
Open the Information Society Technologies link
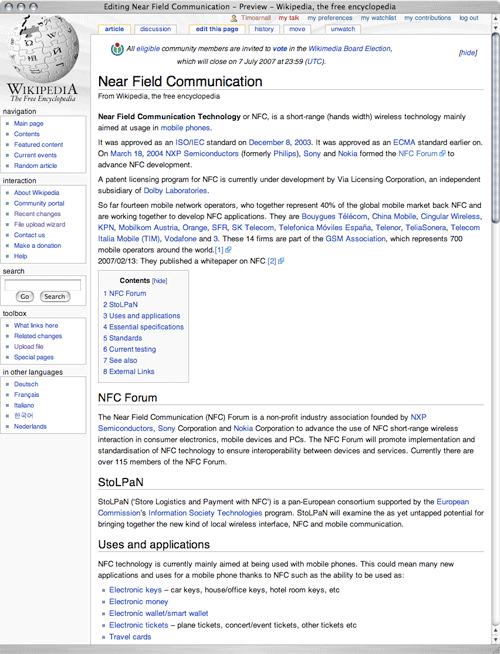click(x=205, y=513)
